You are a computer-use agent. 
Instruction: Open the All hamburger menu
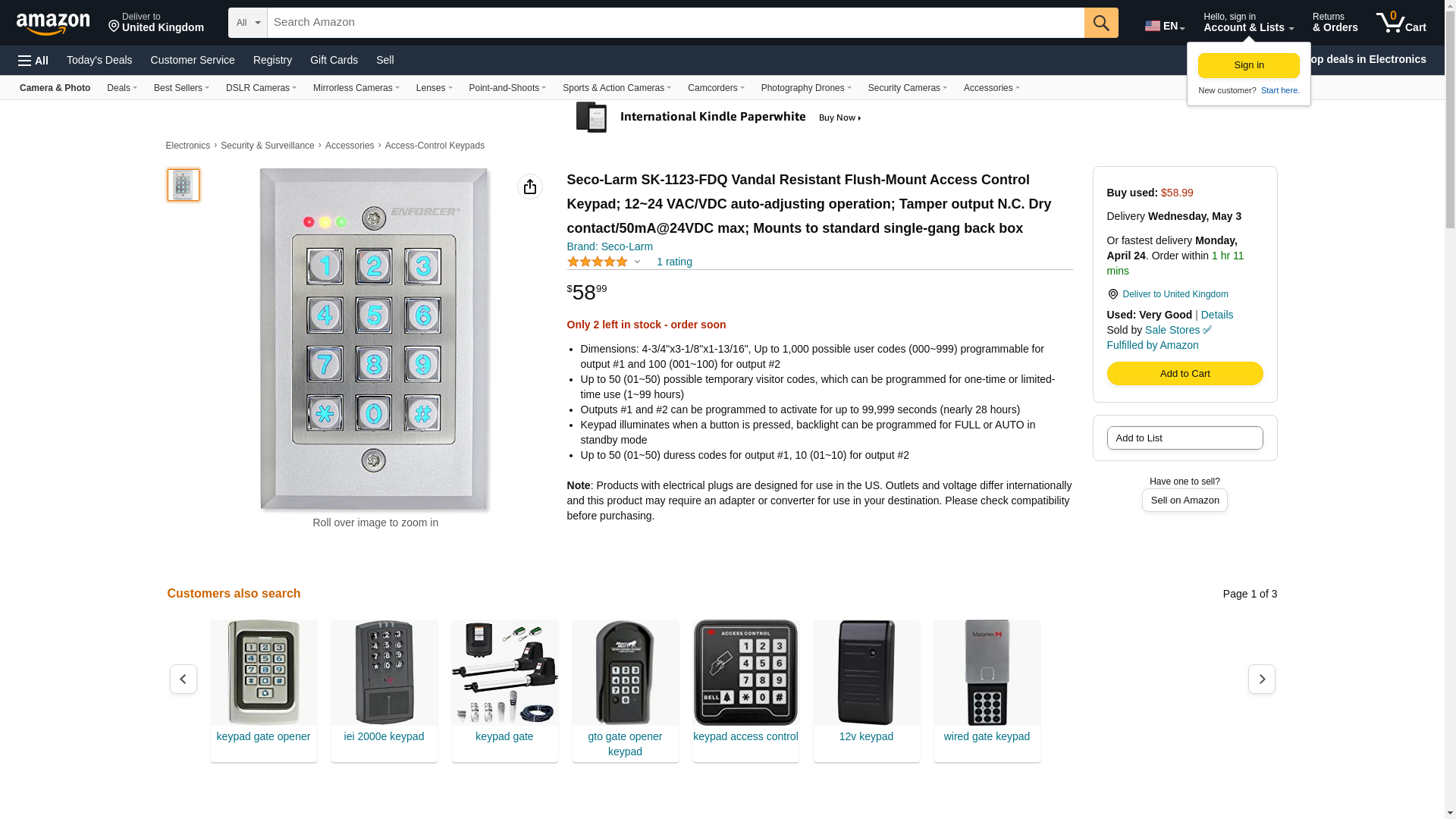point(33,61)
